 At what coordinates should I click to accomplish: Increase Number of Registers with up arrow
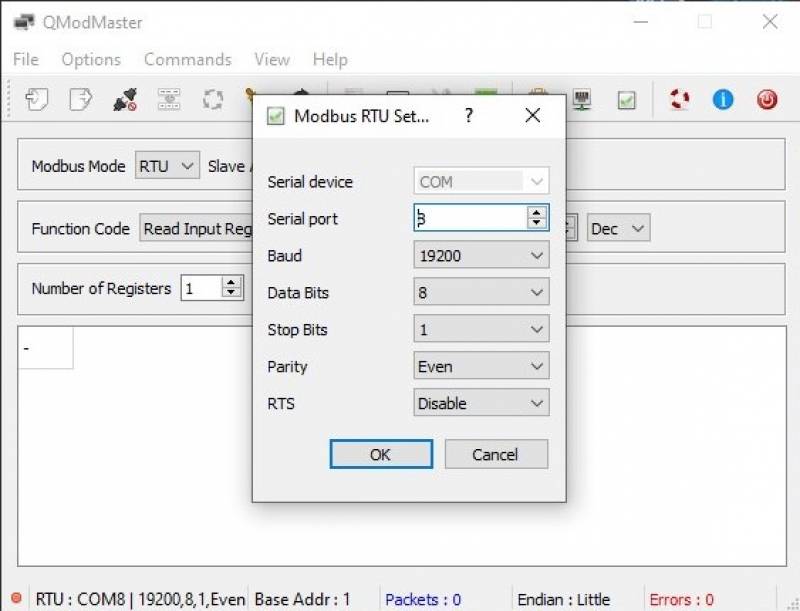point(232,283)
